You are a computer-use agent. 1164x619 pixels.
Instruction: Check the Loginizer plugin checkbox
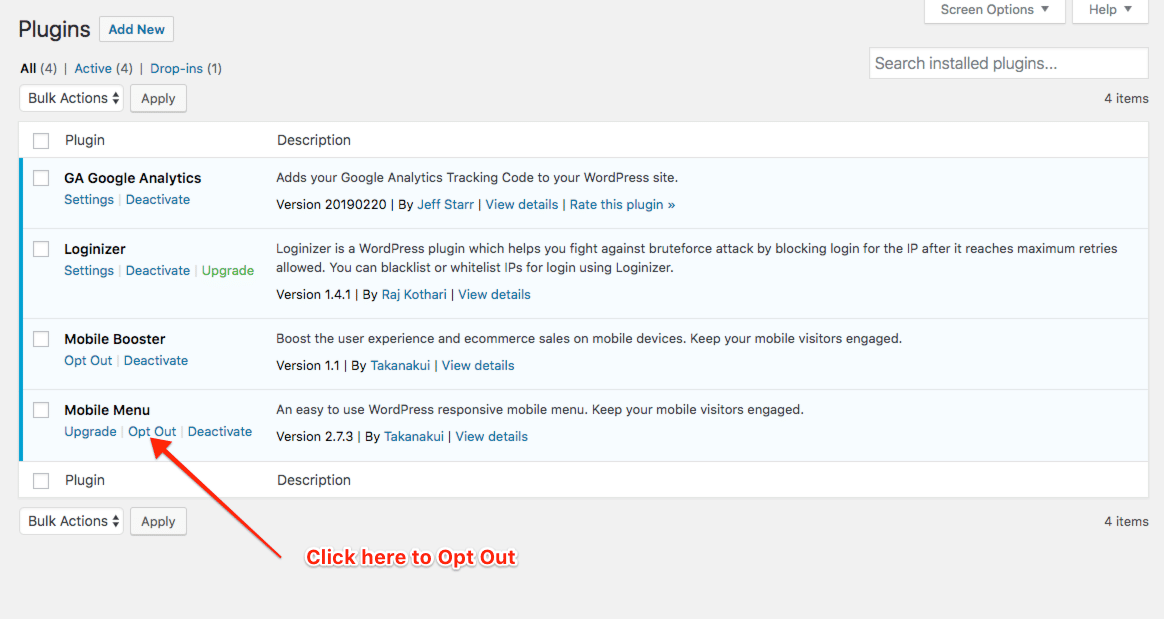coord(41,249)
